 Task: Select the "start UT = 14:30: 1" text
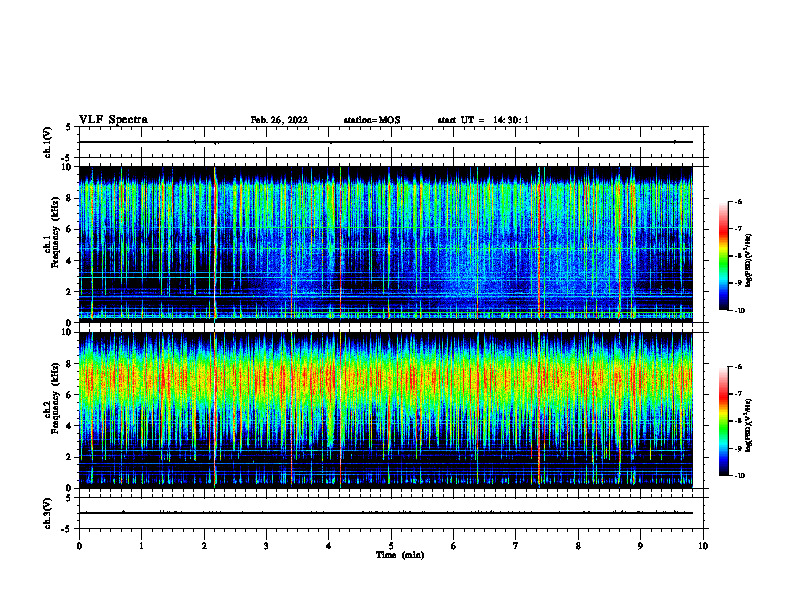point(483,120)
